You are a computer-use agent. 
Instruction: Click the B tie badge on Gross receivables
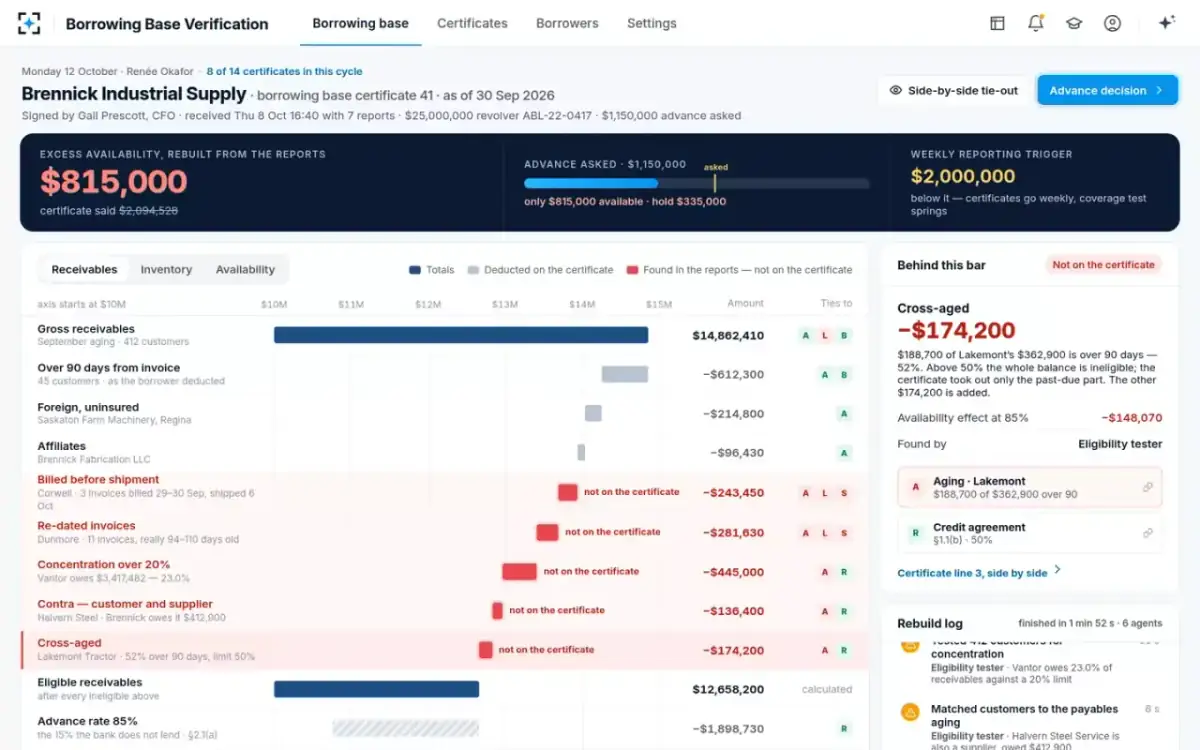tap(844, 336)
